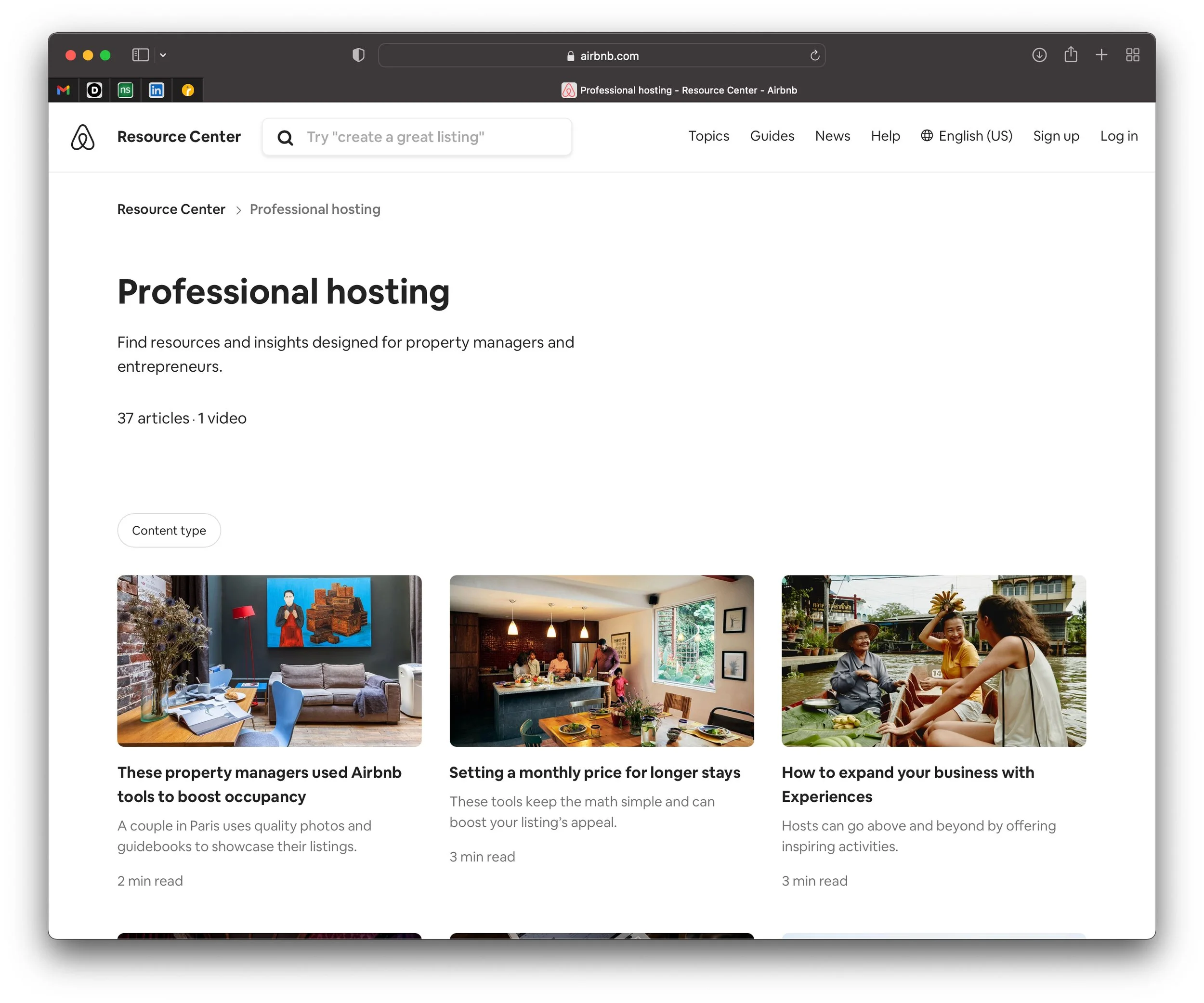Add a new tab with plus icon
The height and width of the screenshot is (1003, 1204).
(1101, 55)
